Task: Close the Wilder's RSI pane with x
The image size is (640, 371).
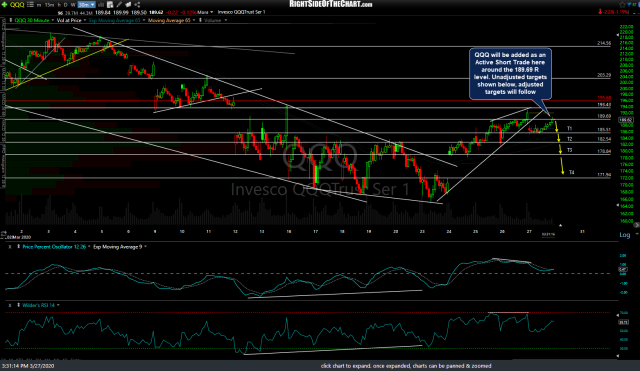Action: 10,305
